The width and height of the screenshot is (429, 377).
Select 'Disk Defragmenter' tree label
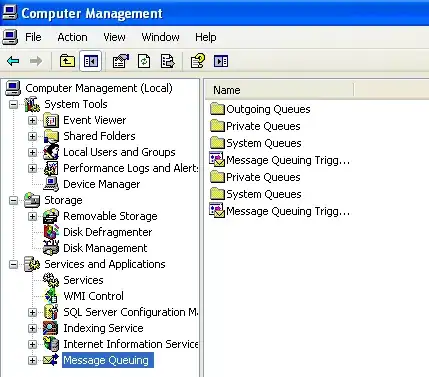coord(108,232)
